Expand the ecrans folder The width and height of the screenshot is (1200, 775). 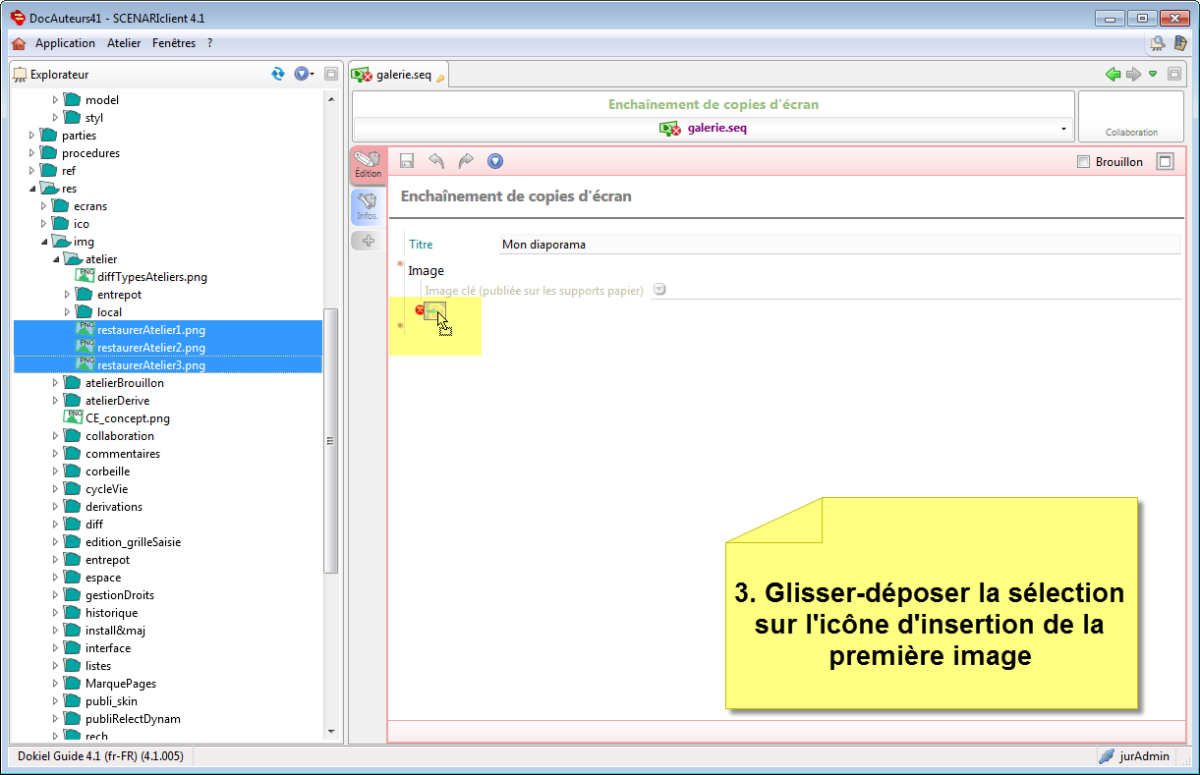point(44,206)
